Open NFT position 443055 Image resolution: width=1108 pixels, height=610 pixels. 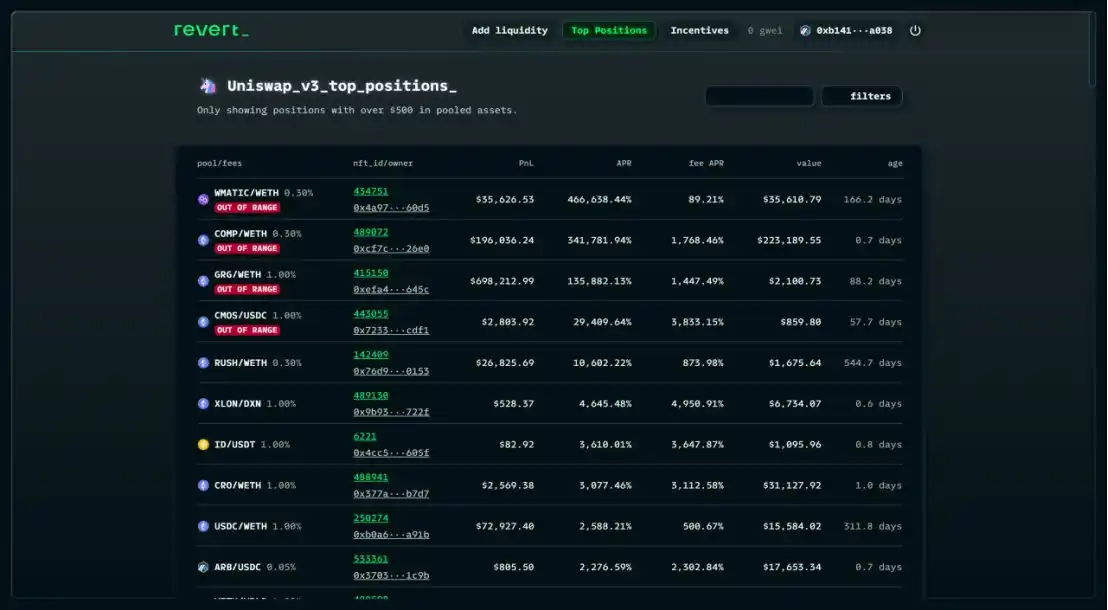pos(371,314)
